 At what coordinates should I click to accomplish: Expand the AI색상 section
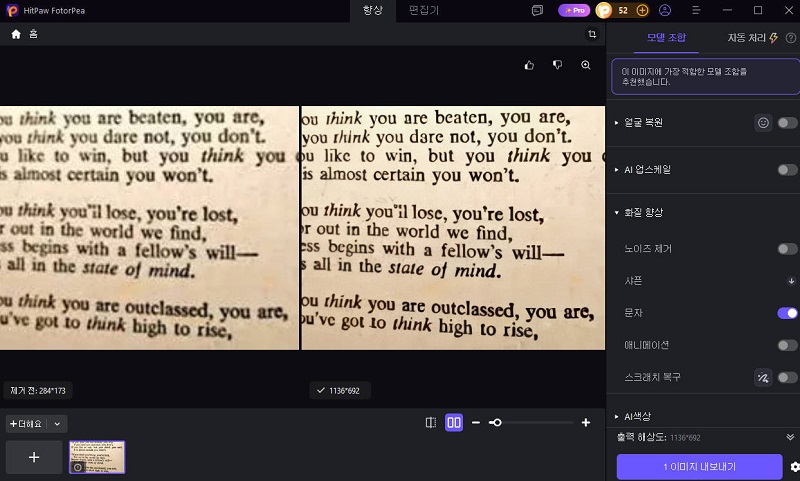click(633, 416)
